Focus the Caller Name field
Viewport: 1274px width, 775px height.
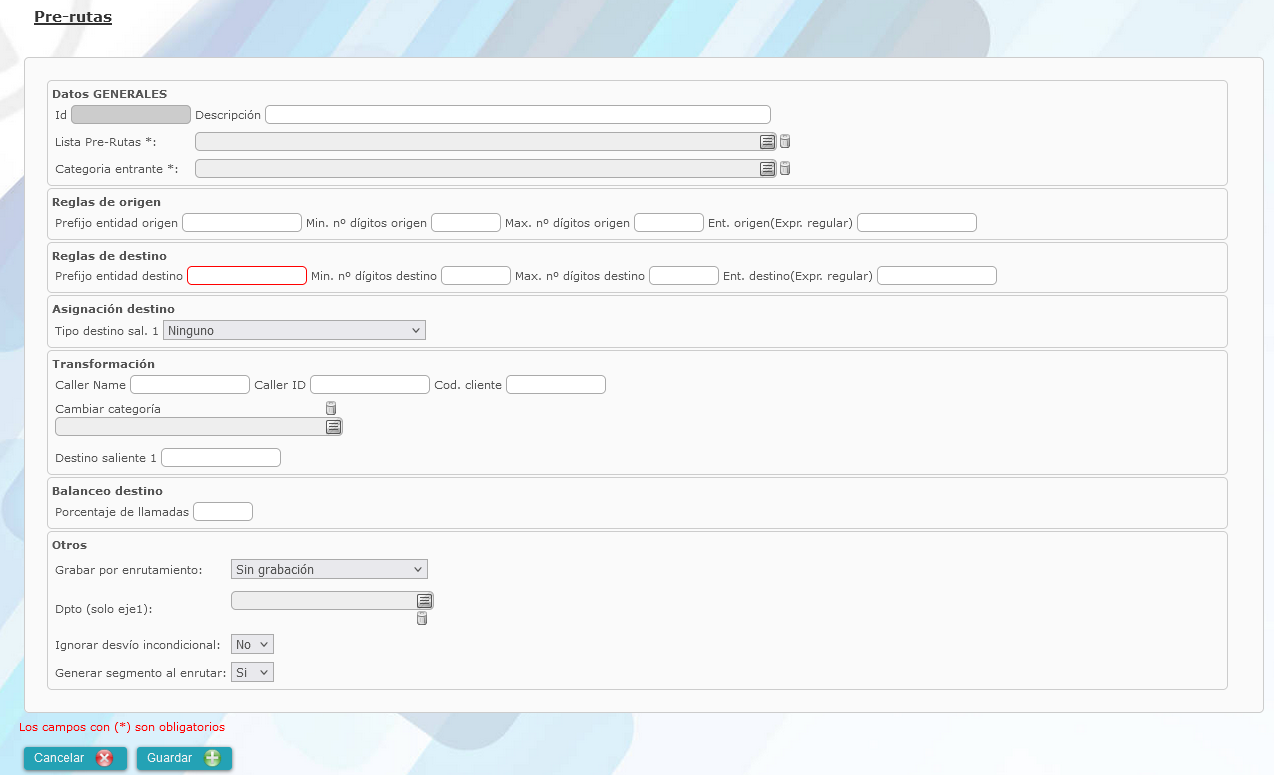tap(190, 385)
